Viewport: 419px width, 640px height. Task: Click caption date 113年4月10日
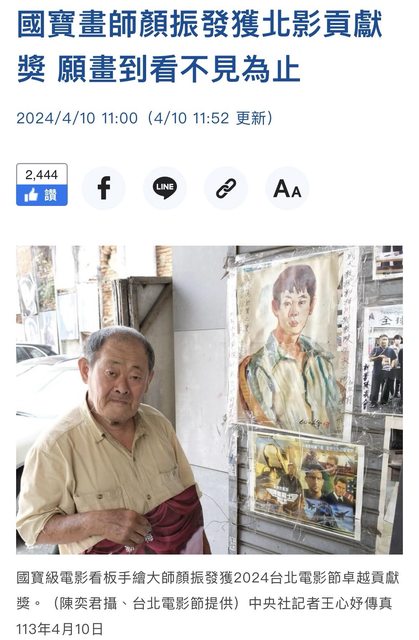tap(60, 629)
